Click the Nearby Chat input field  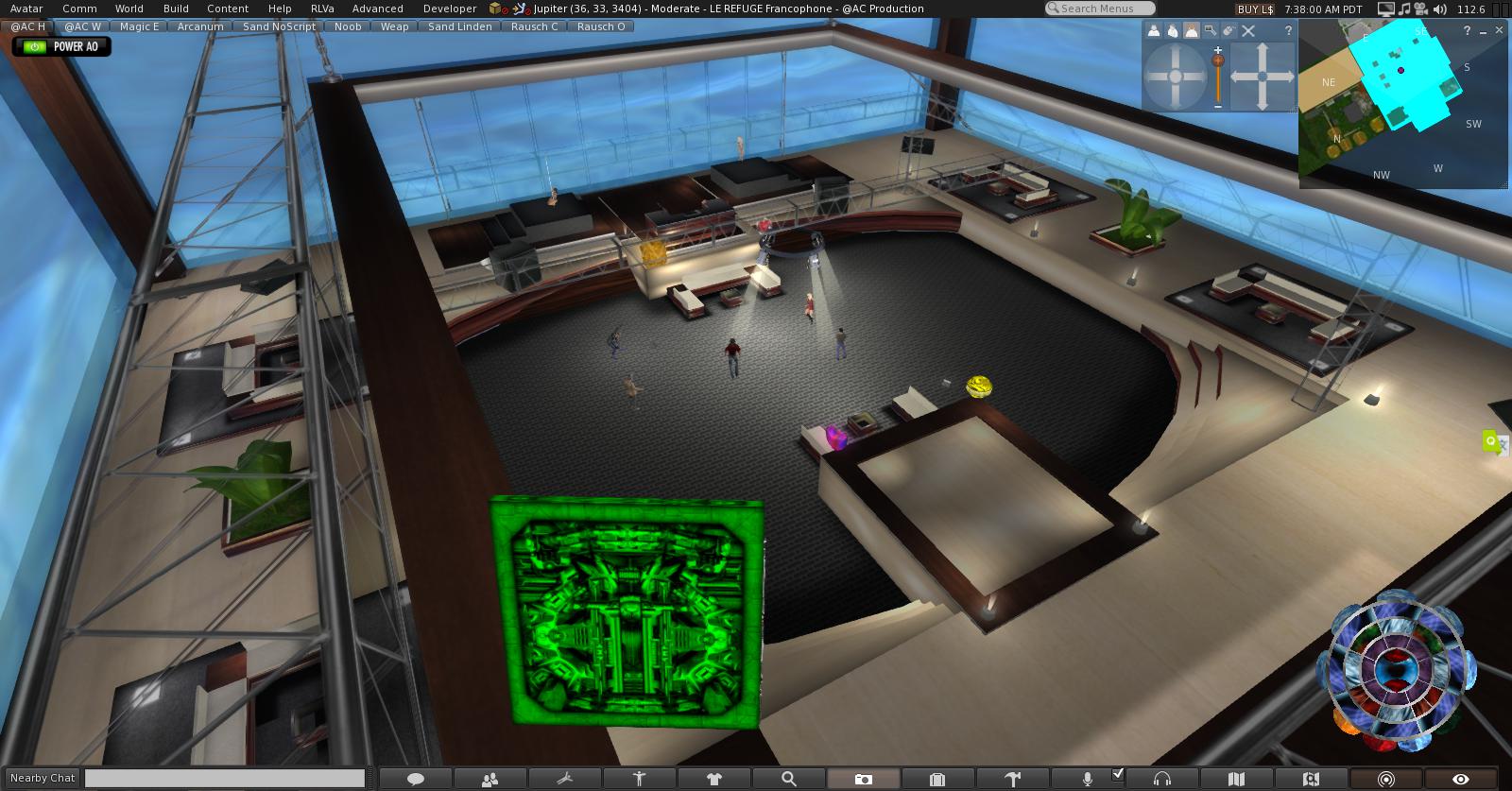click(x=225, y=778)
